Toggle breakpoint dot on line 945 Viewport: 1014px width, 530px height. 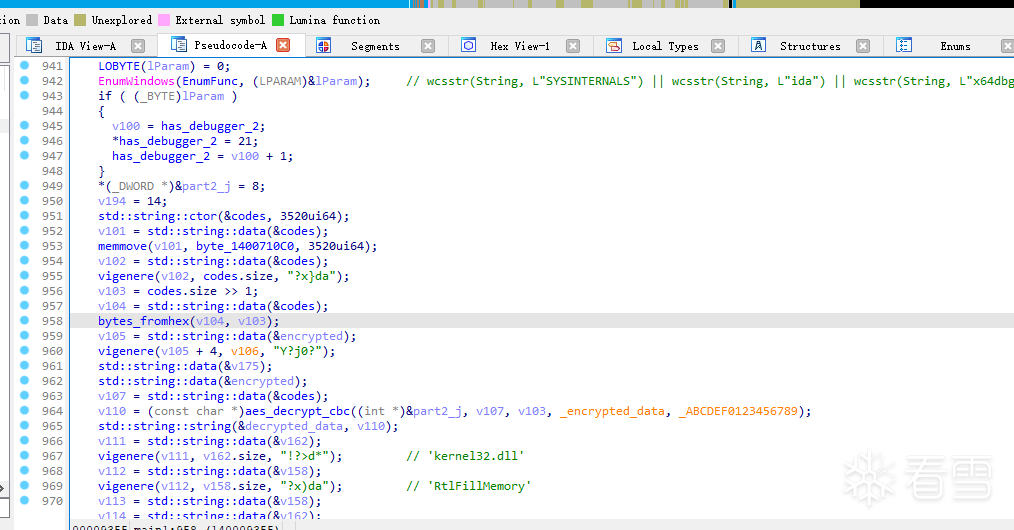pos(24,125)
